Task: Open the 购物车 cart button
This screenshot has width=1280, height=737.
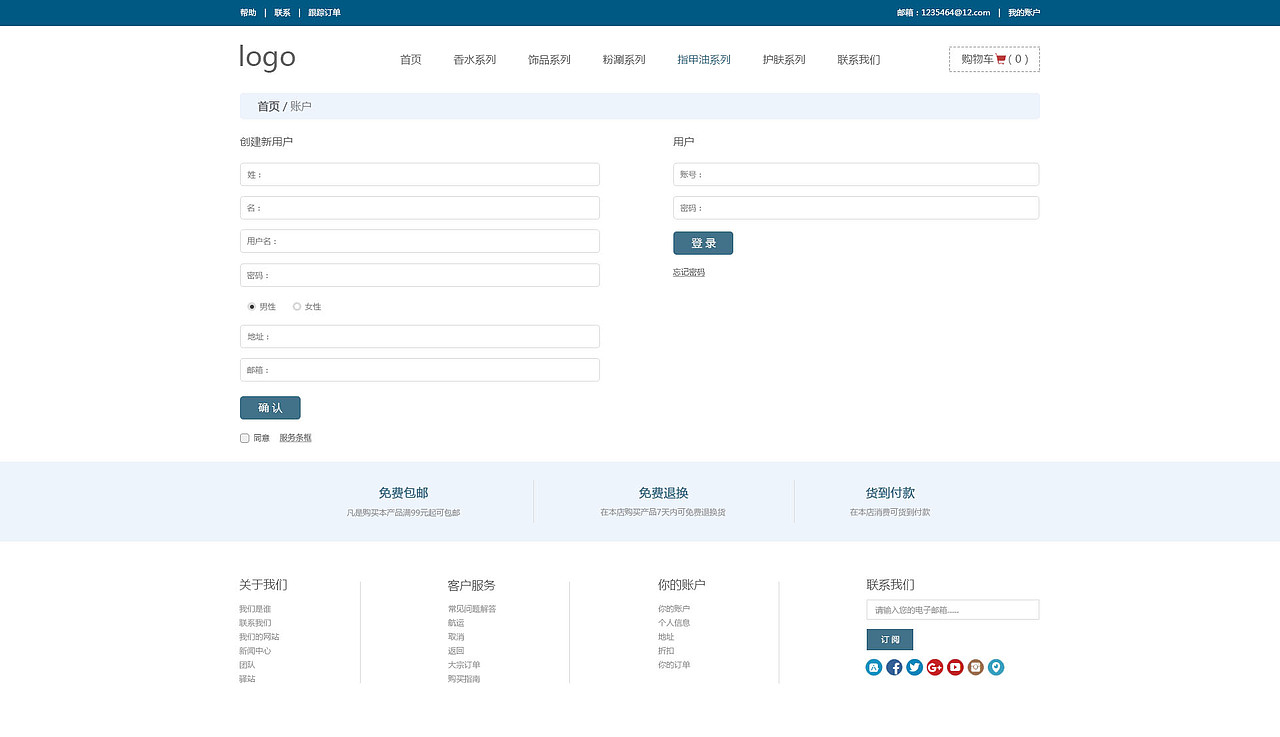Action: (x=994, y=59)
